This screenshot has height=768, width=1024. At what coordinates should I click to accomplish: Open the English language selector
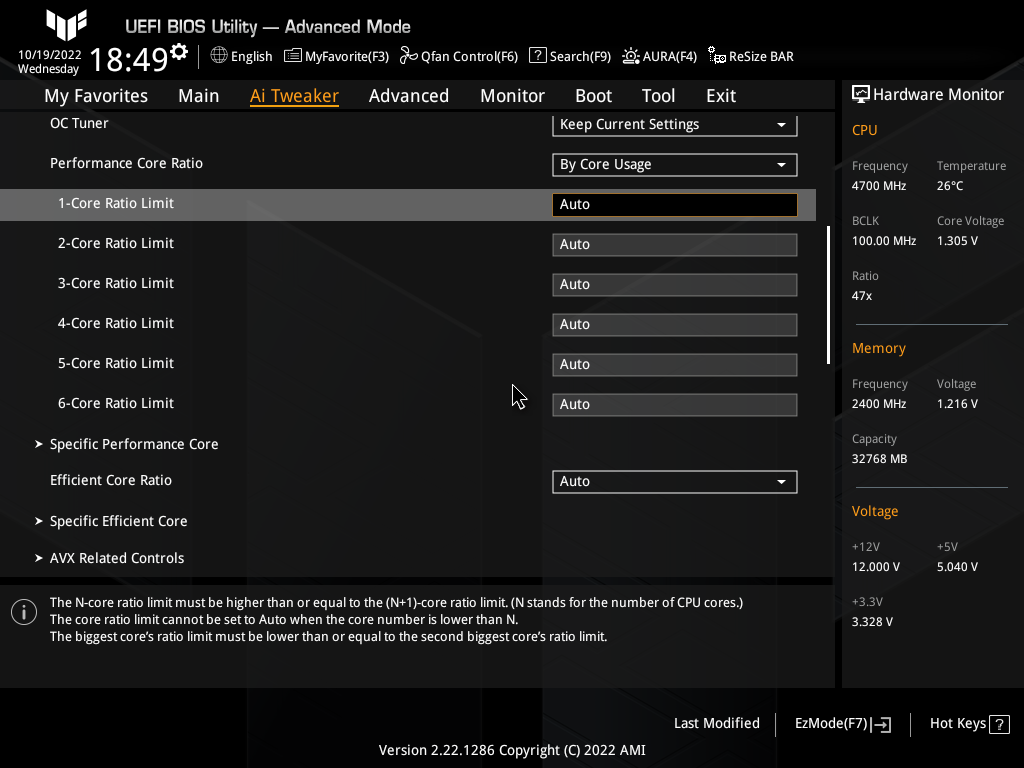tap(241, 56)
